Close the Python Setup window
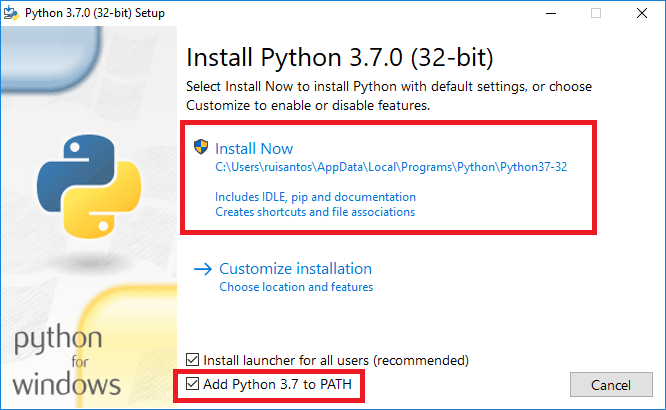The height and width of the screenshot is (410, 666). coord(641,13)
